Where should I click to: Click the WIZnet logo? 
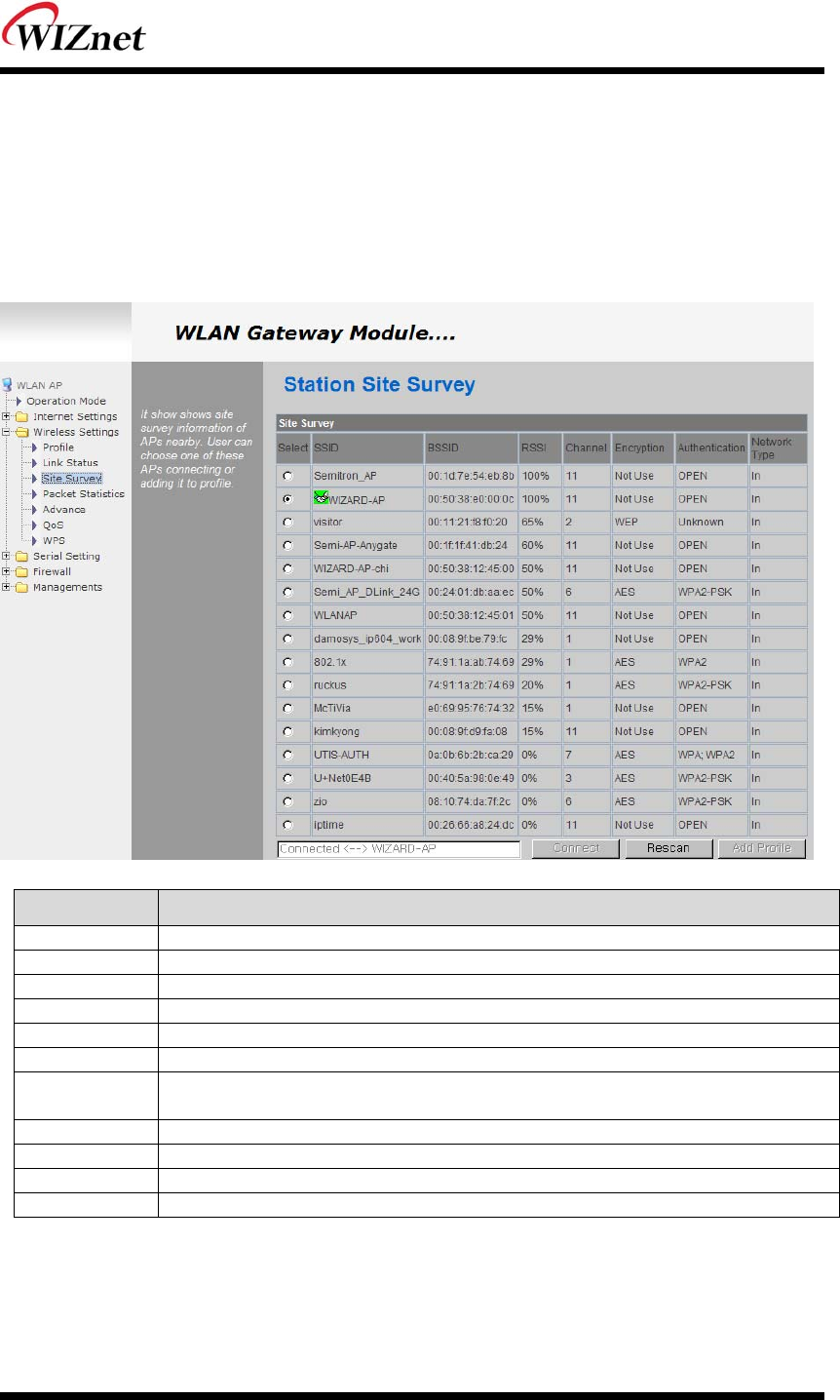(x=74, y=29)
